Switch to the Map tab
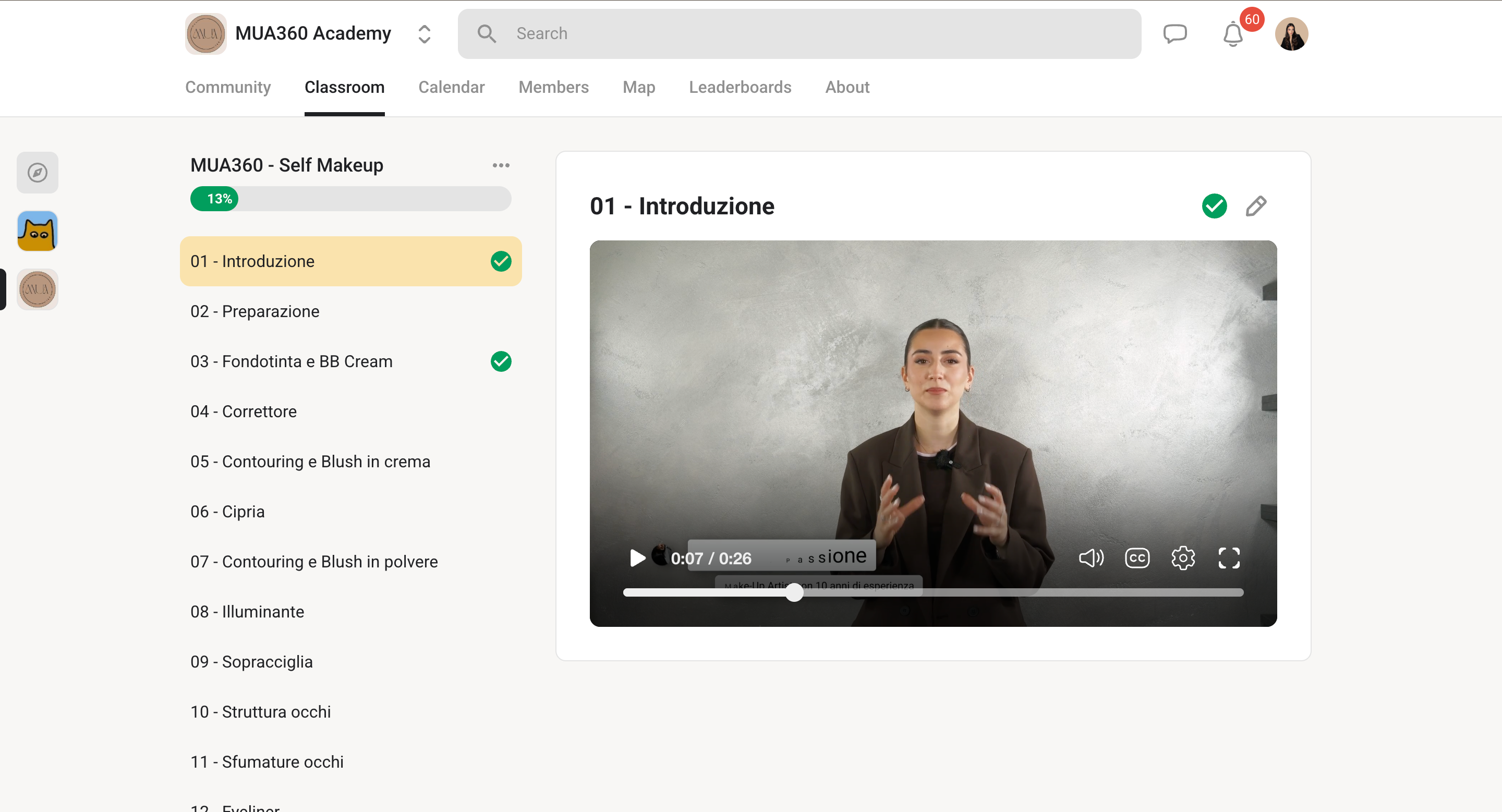The height and width of the screenshot is (812, 1502). (638, 88)
